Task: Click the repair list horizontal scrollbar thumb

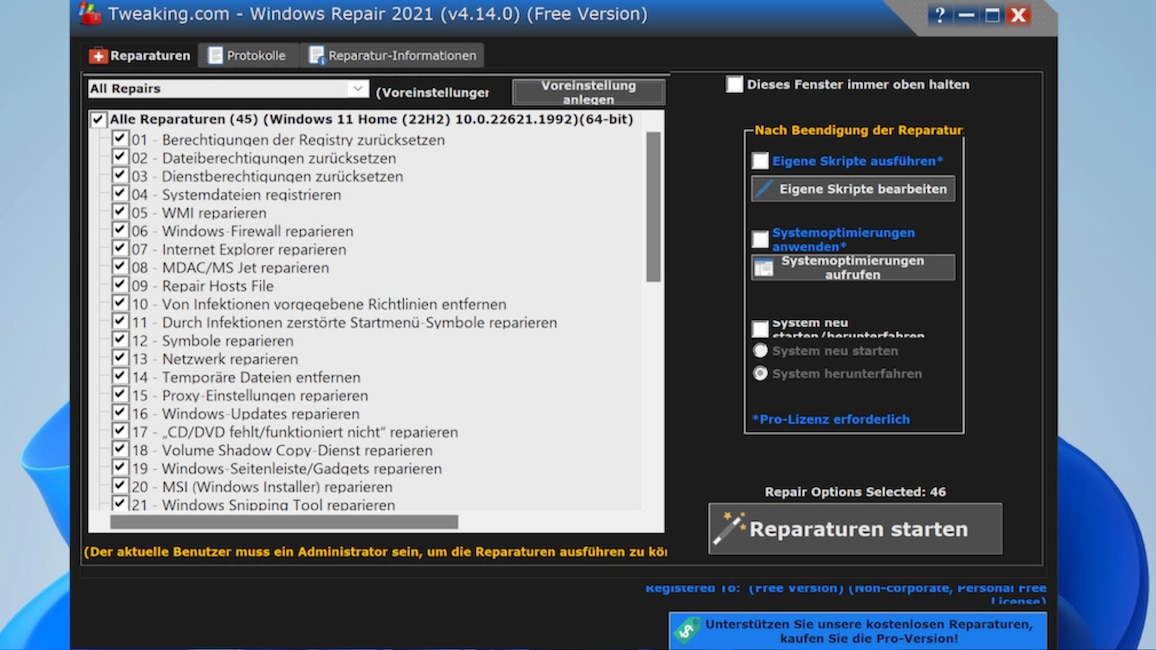Action: coord(284,523)
